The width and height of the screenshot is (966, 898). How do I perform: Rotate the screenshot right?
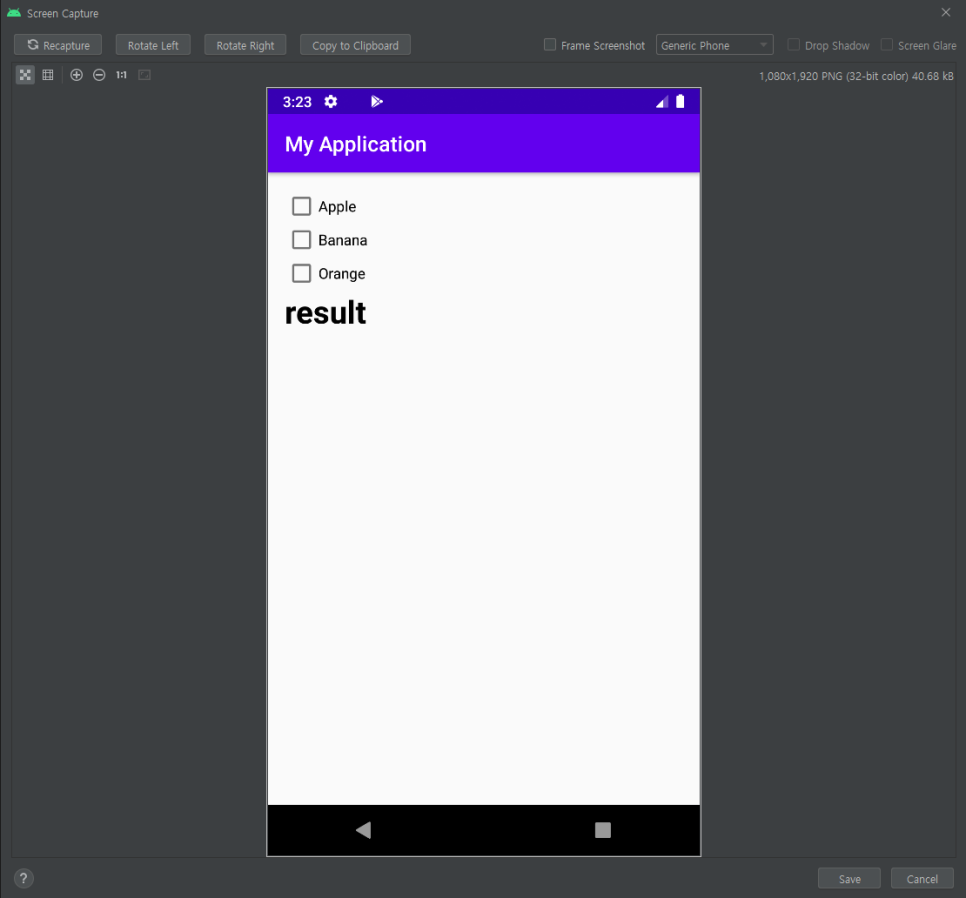point(245,45)
